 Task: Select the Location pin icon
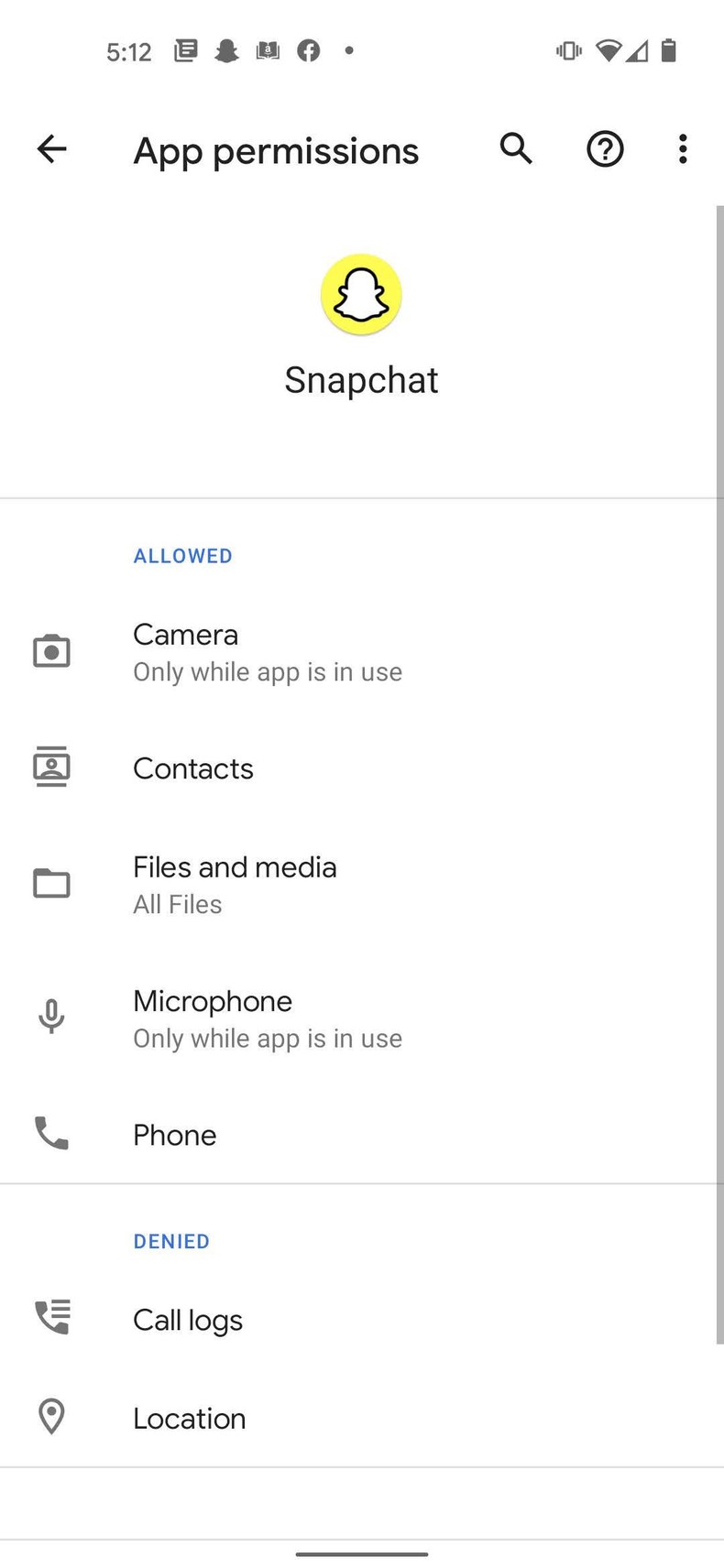tap(52, 1416)
